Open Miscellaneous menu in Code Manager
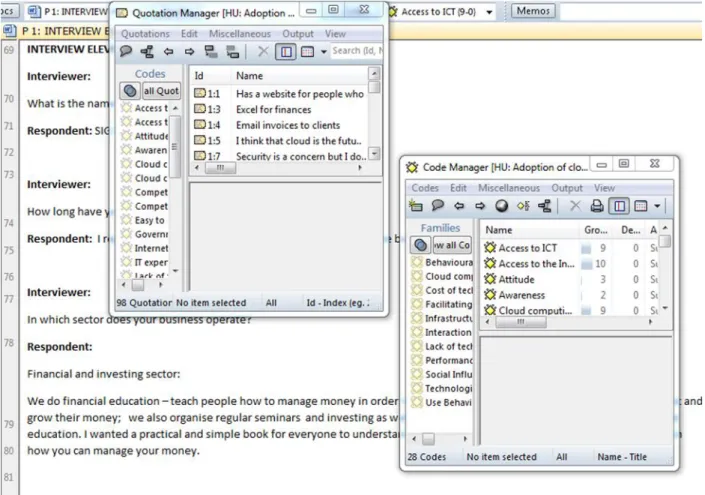 pyautogui.click(x=509, y=188)
